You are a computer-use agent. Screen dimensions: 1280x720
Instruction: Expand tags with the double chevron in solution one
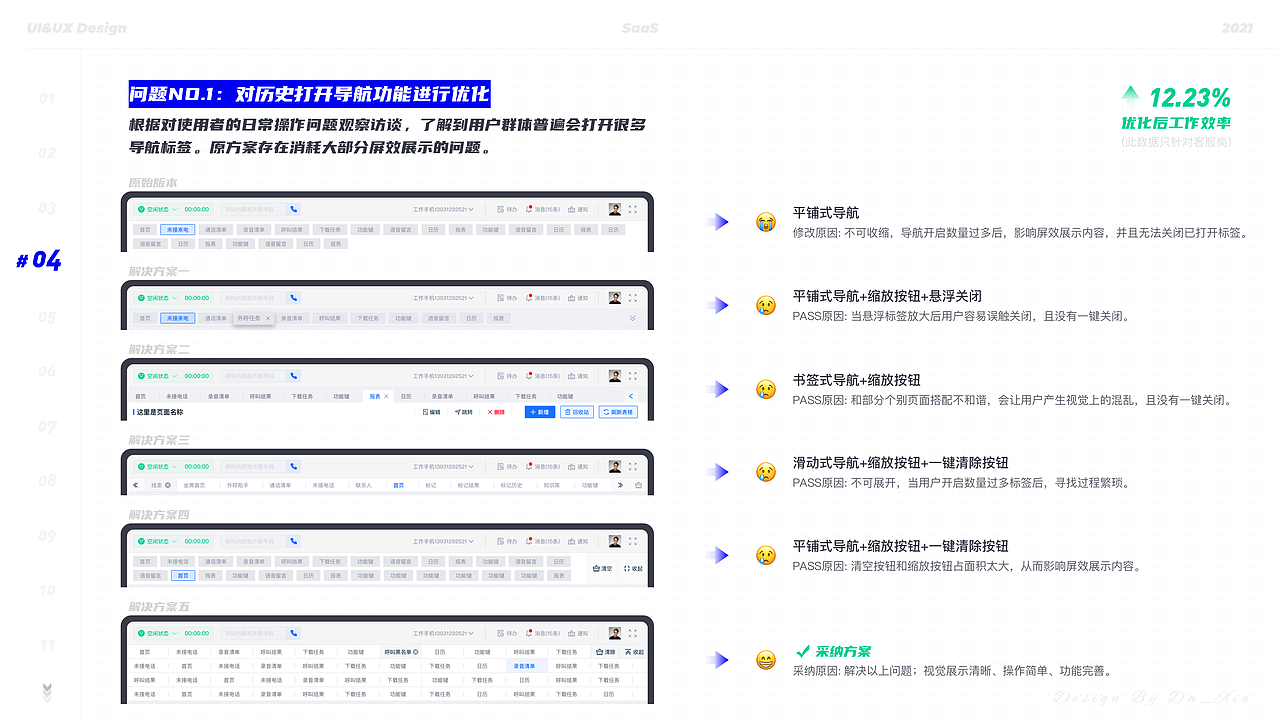pos(632,318)
